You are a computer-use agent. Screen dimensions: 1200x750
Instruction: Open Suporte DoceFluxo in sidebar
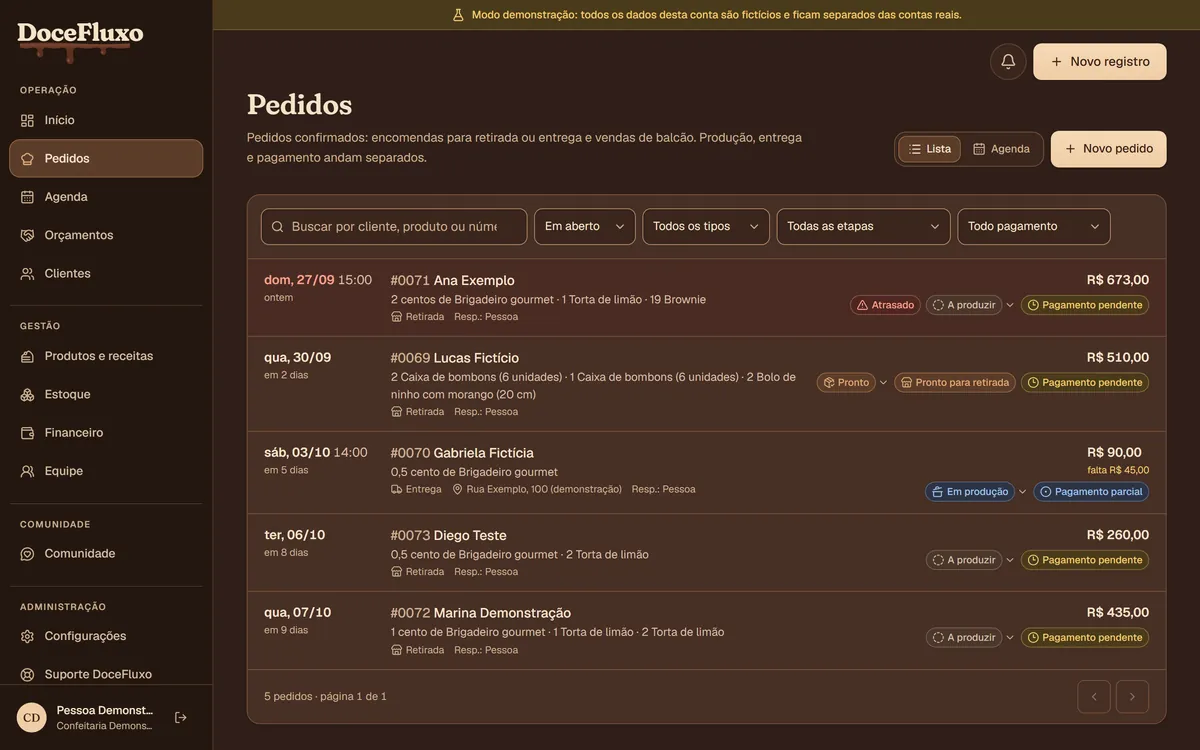pos(106,674)
